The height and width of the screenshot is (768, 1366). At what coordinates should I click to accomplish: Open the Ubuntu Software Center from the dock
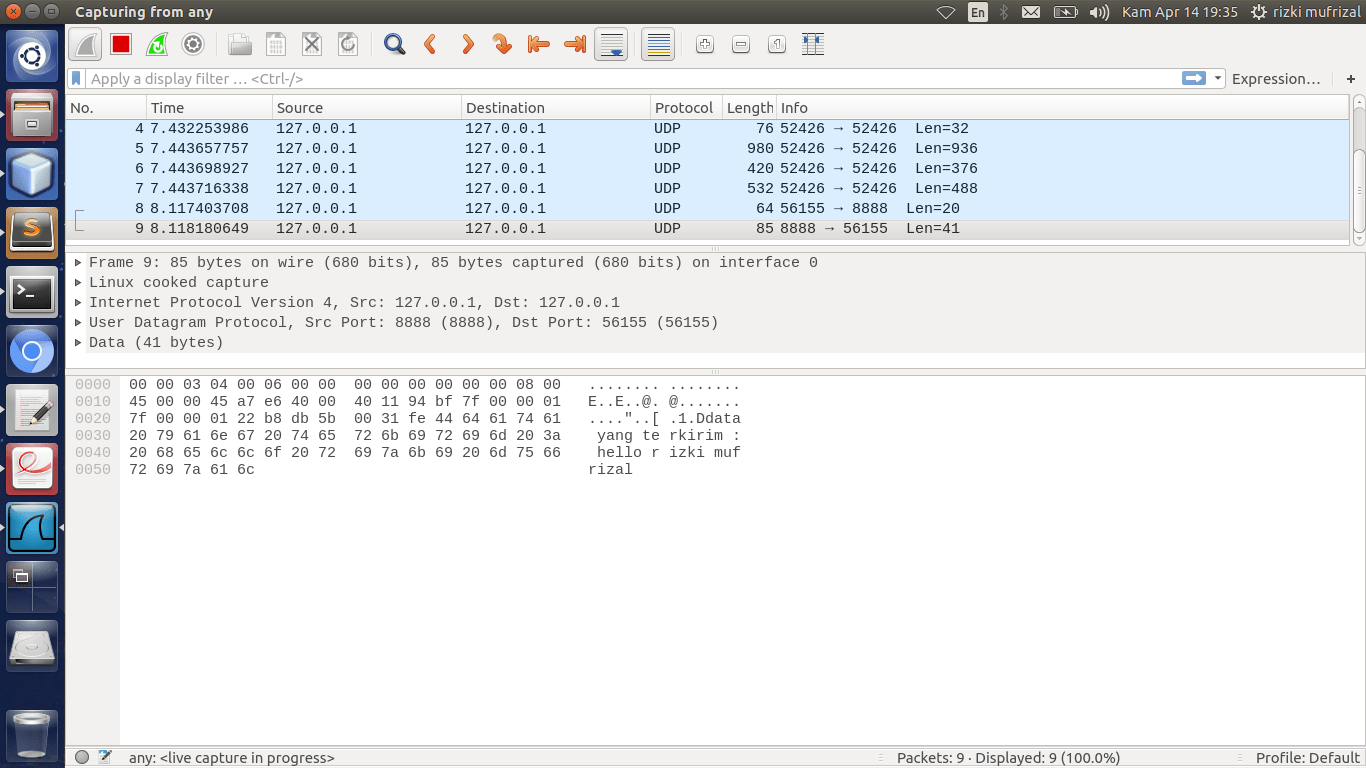(32, 115)
